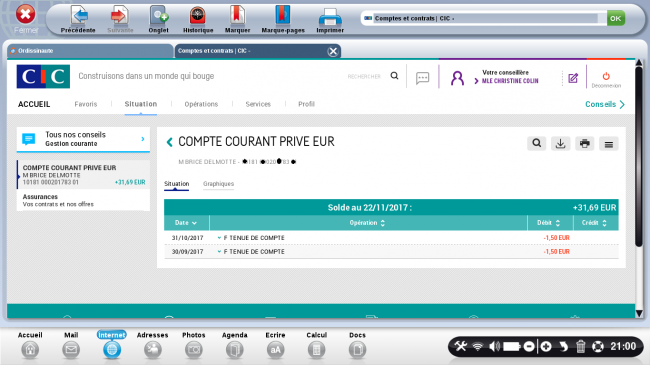Image resolution: width=650 pixels, height=365 pixels.
Task: Click the scrollbar down arrow
Action: 639,313
